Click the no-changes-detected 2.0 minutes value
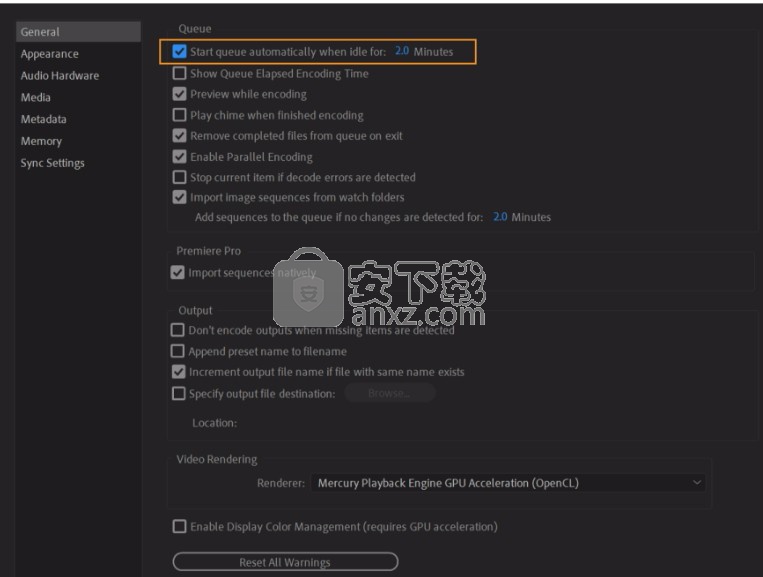The width and height of the screenshot is (763, 577). click(x=500, y=216)
